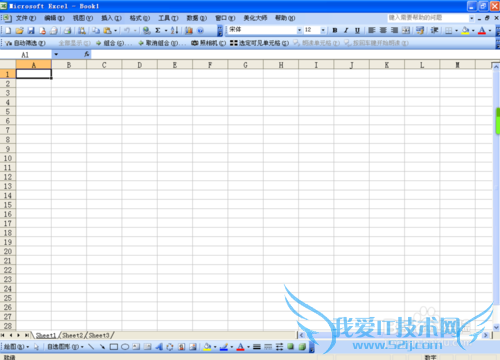Viewport: 500px width, 360px height.
Task: Click the Camera toolbar button
Action: [x=208, y=43]
